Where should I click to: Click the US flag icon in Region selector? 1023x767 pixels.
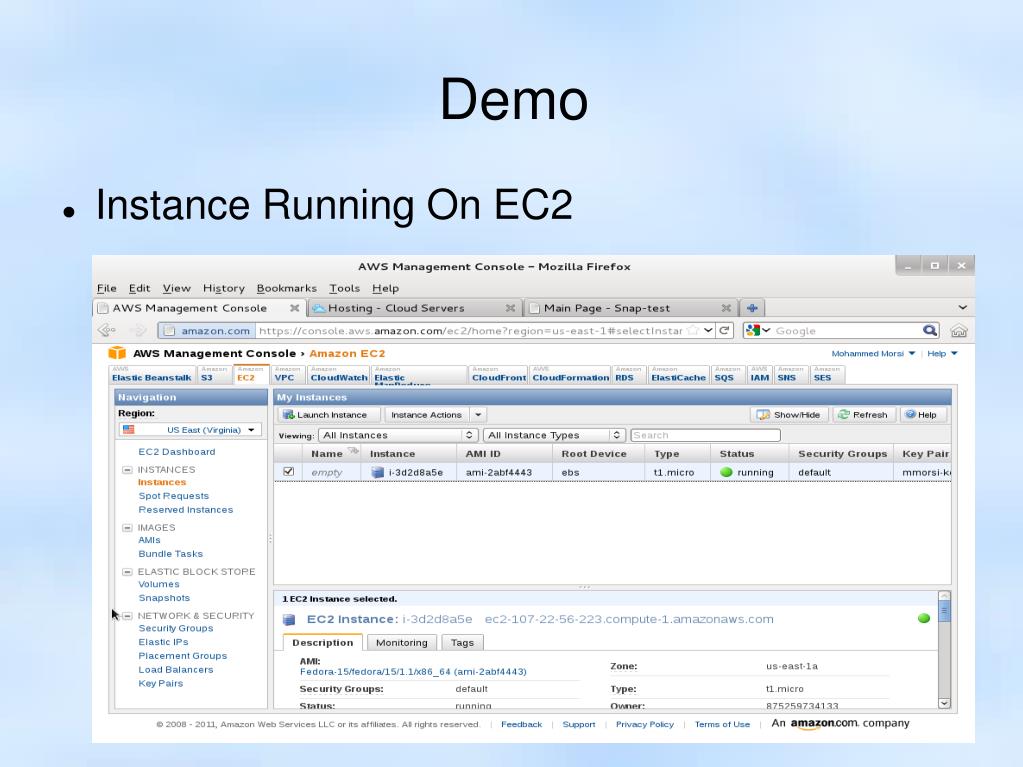click(x=129, y=430)
